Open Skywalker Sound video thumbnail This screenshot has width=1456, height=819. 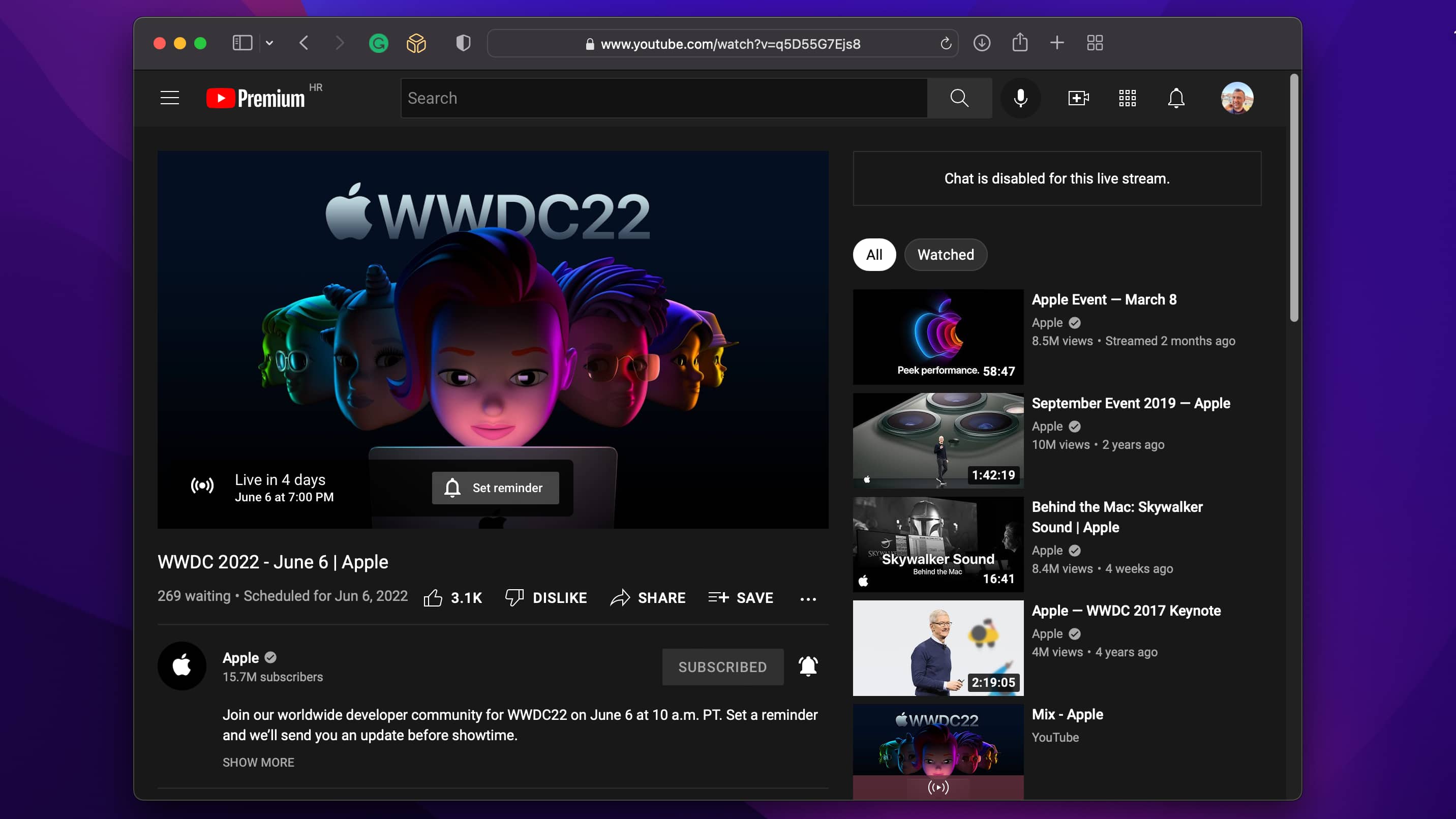click(x=937, y=544)
